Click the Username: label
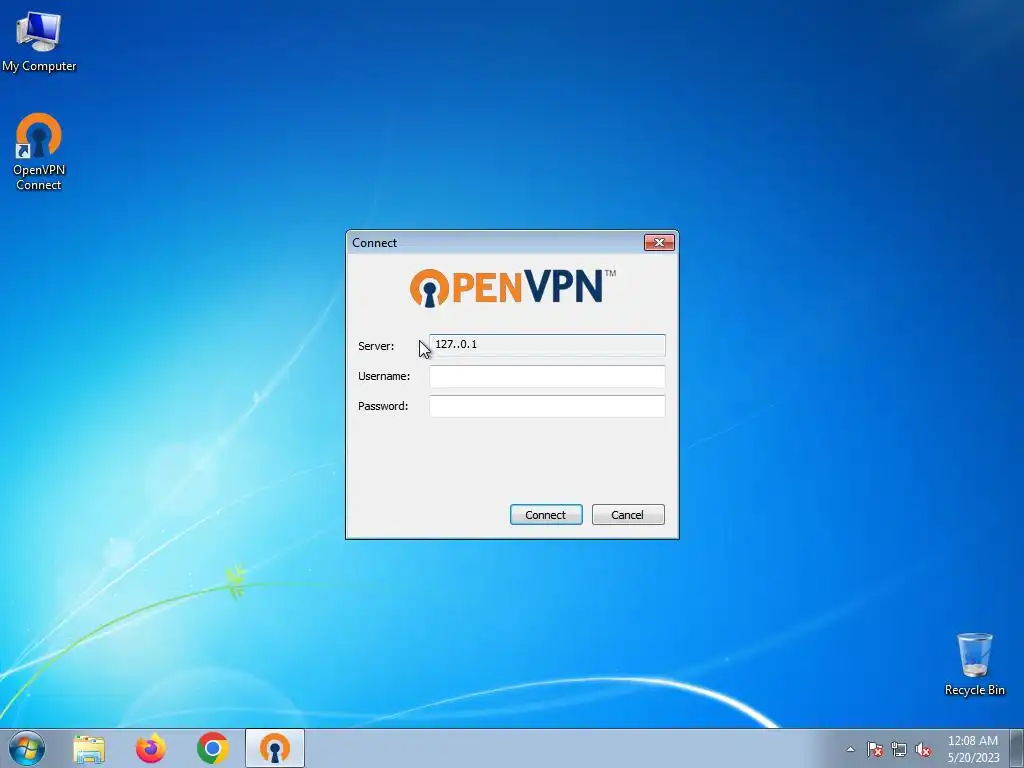The height and width of the screenshot is (768, 1024). tap(384, 376)
